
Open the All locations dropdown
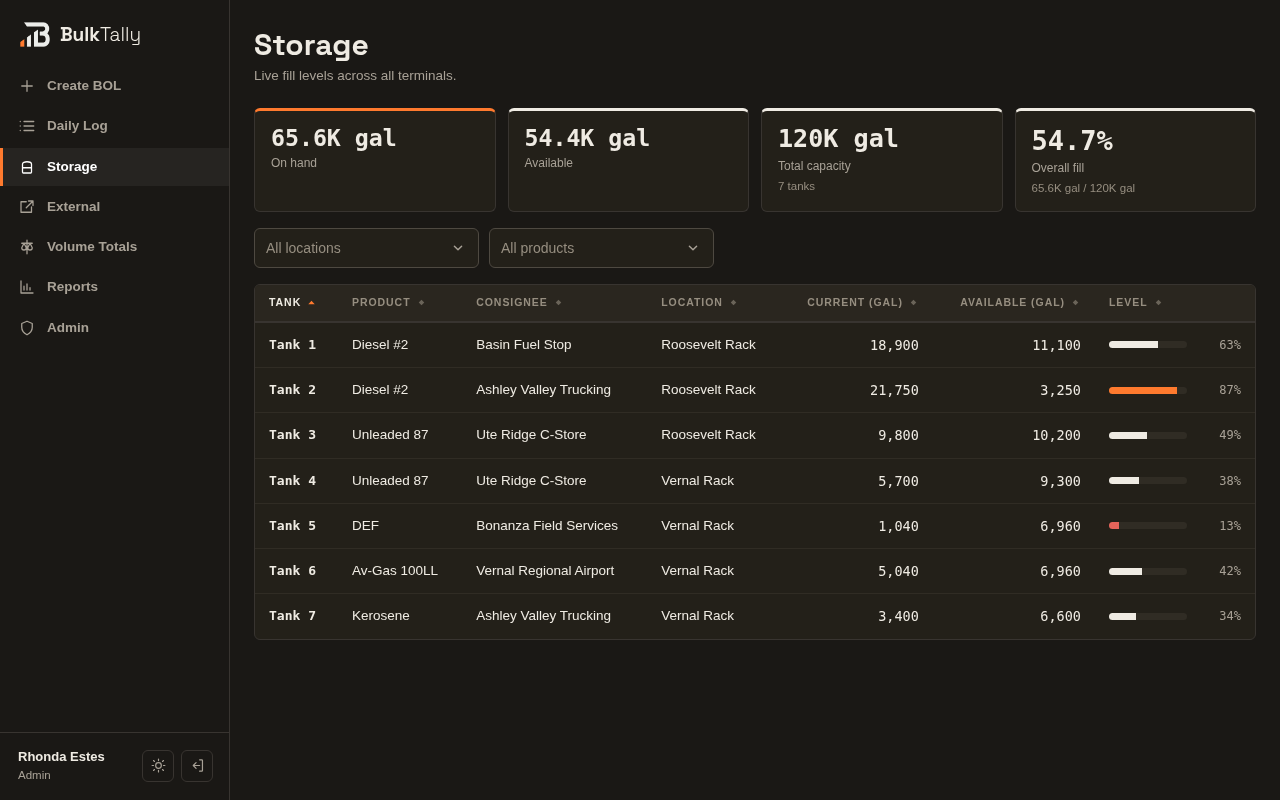click(366, 248)
